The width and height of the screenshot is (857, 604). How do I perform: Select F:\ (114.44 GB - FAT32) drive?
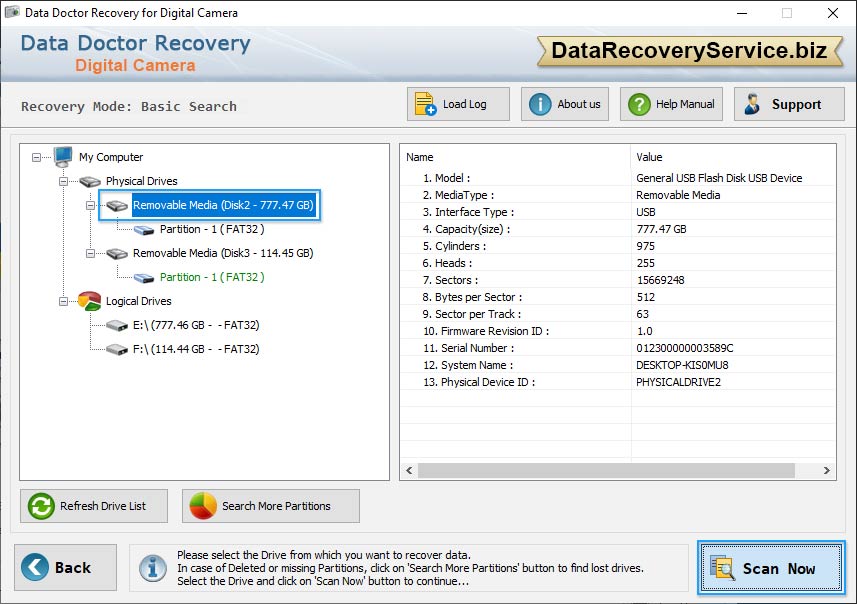pyautogui.click(x=196, y=349)
